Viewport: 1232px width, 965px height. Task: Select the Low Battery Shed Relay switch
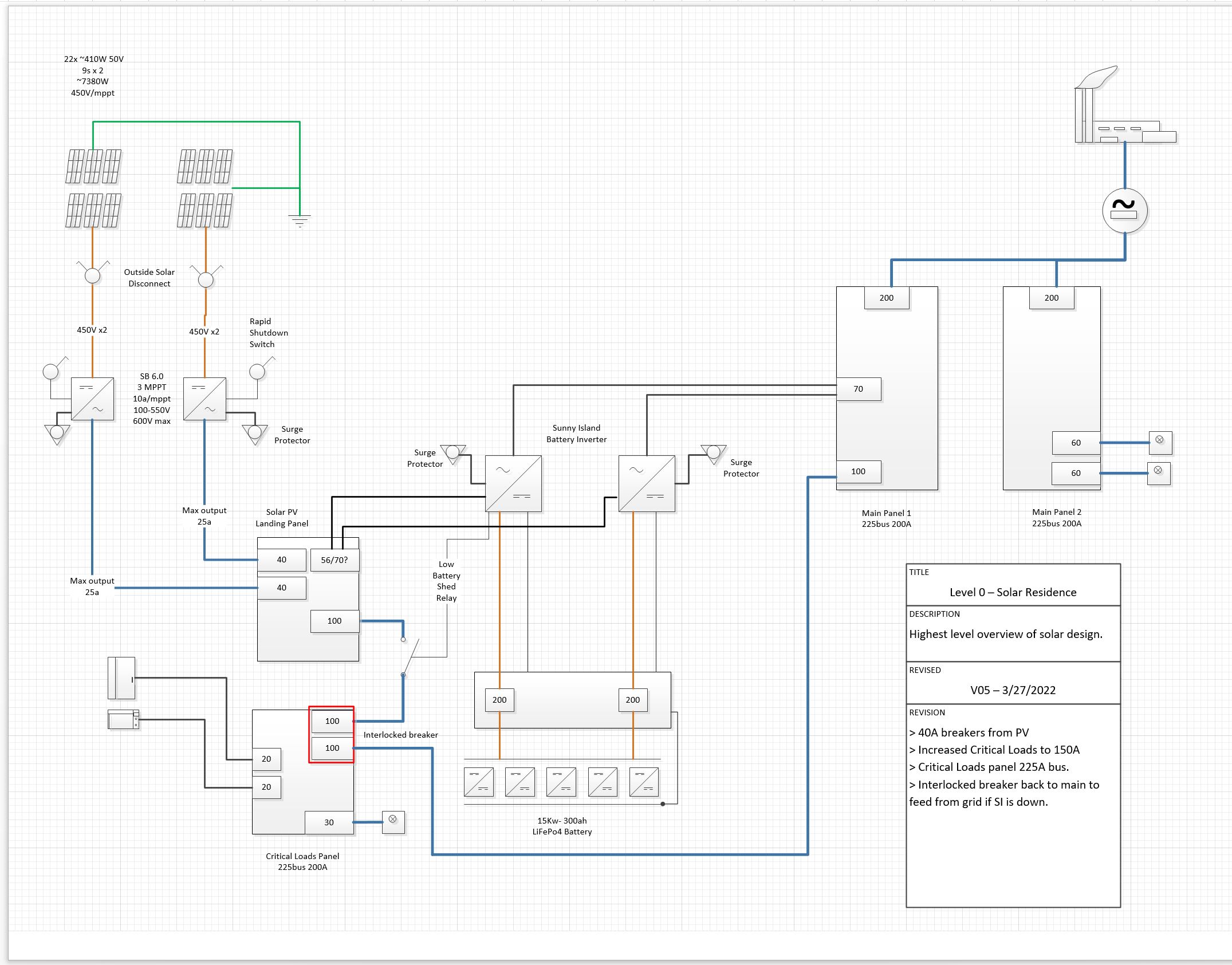pyautogui.click(x=410, y=657)
